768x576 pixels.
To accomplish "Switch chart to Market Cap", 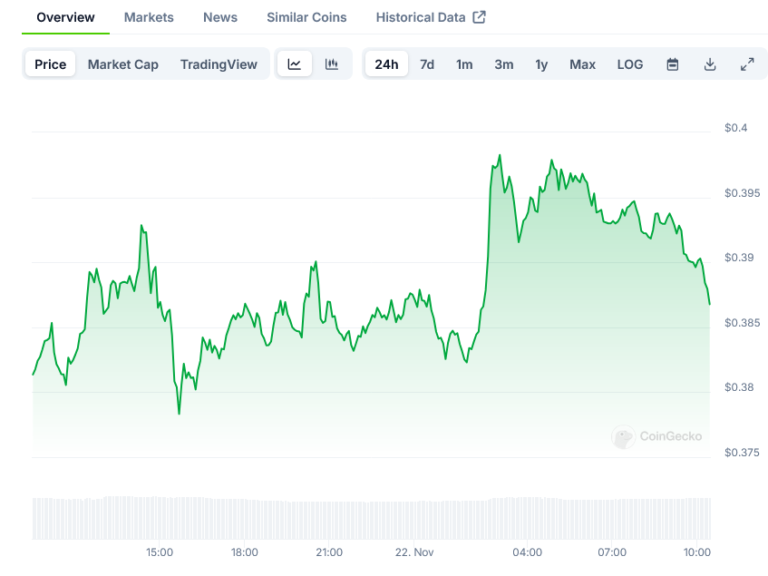I will point(123,64).
